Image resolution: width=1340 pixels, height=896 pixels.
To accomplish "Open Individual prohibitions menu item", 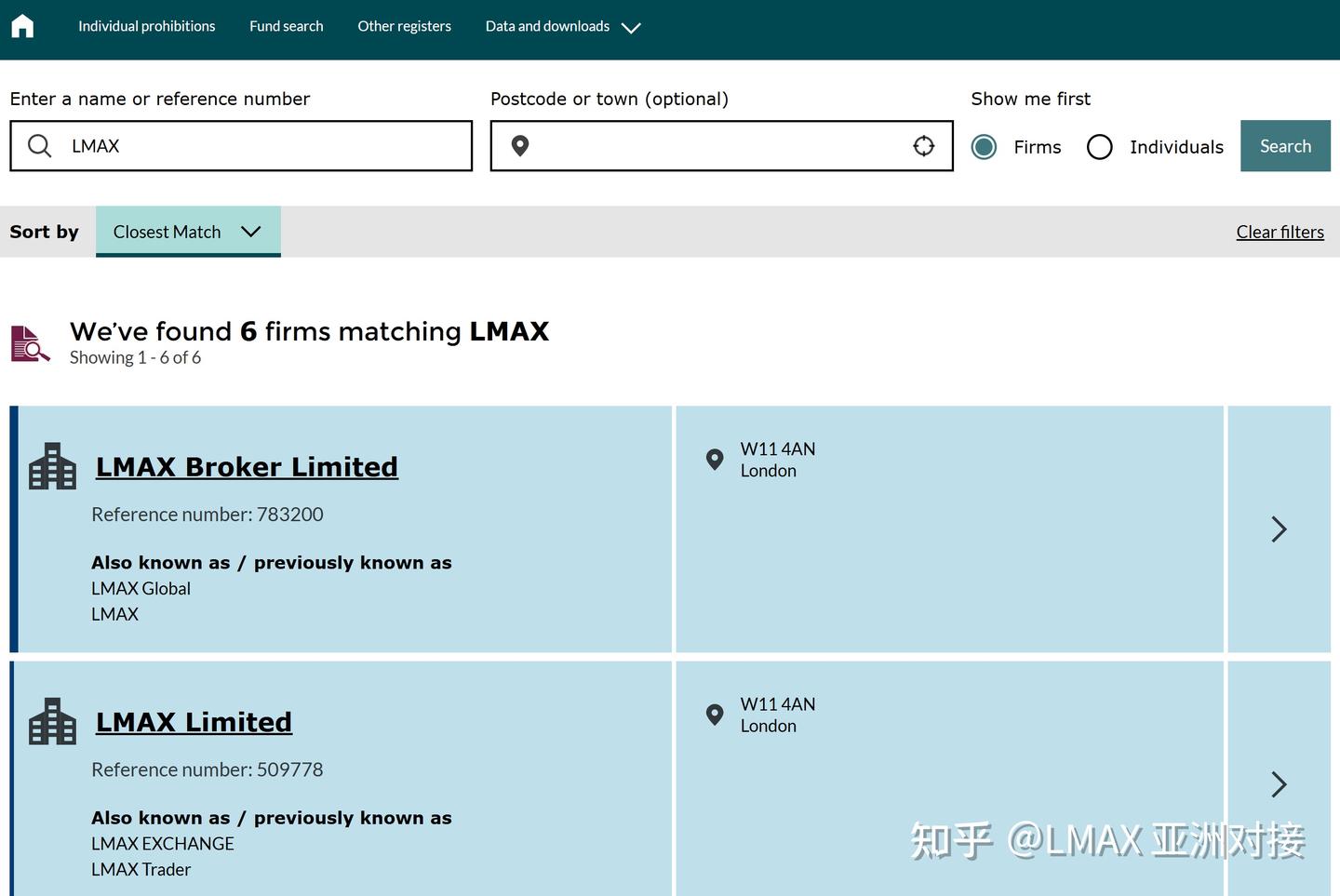I will [x=146, y=26].
